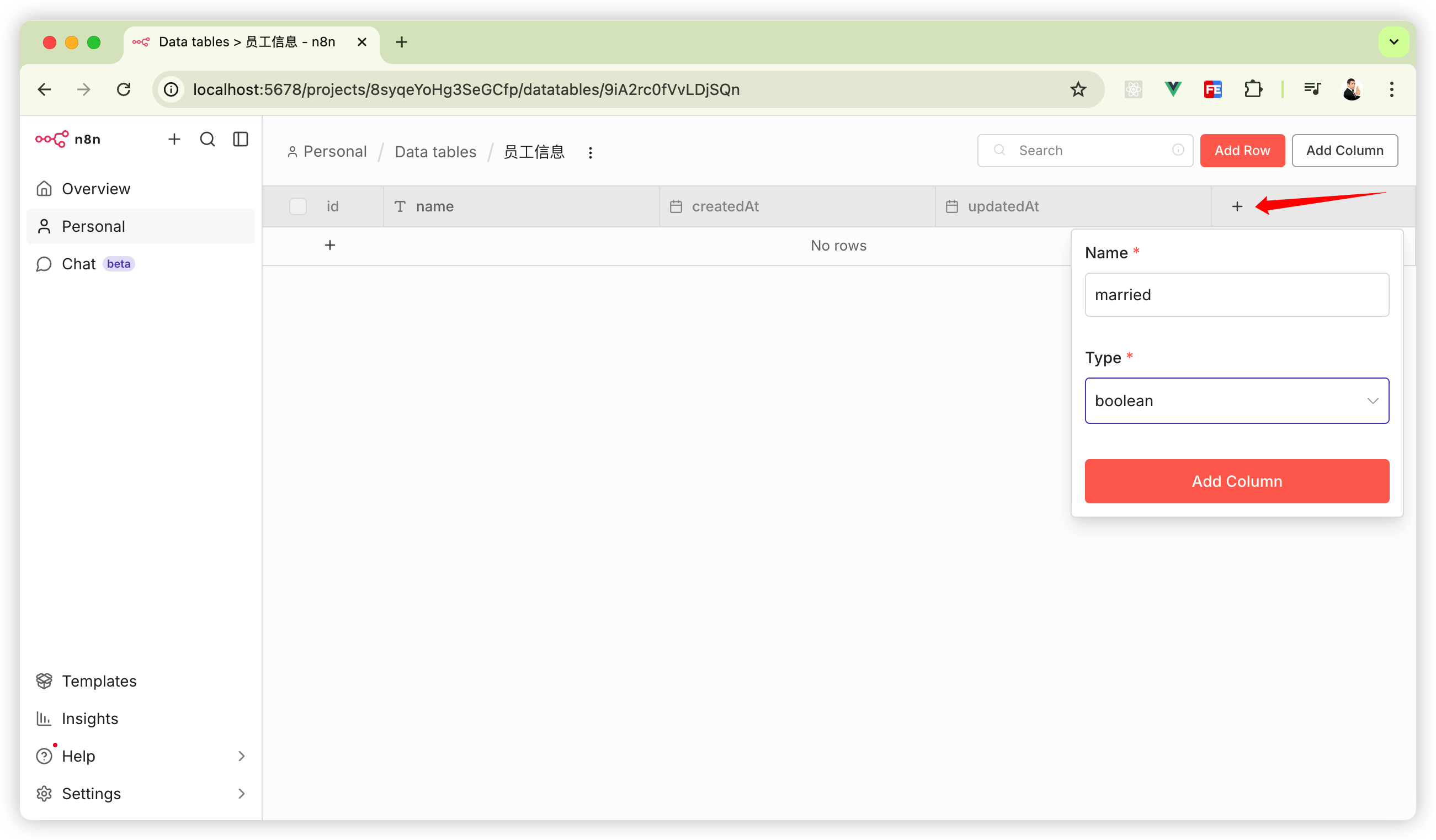Viewport: 1436px width, 840px height.
Task: Submit the popup's Add Column button
Action: (1237, 481)
